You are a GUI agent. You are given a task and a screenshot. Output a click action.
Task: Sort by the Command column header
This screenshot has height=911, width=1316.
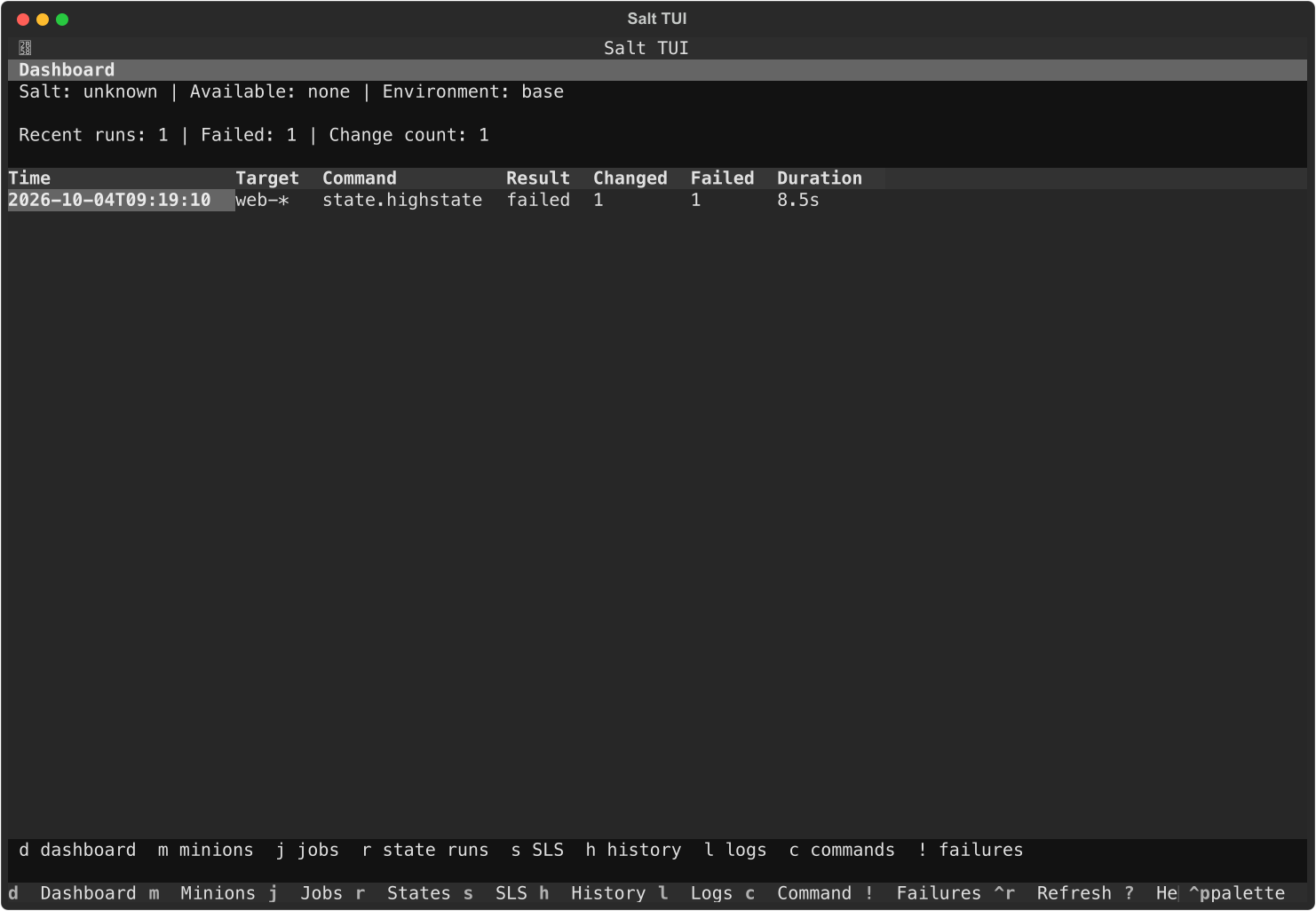(360, 178)
